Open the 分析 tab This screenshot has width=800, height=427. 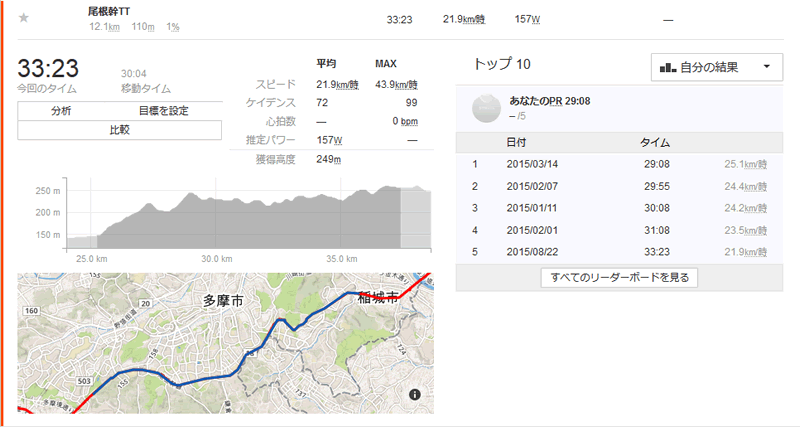61,111
